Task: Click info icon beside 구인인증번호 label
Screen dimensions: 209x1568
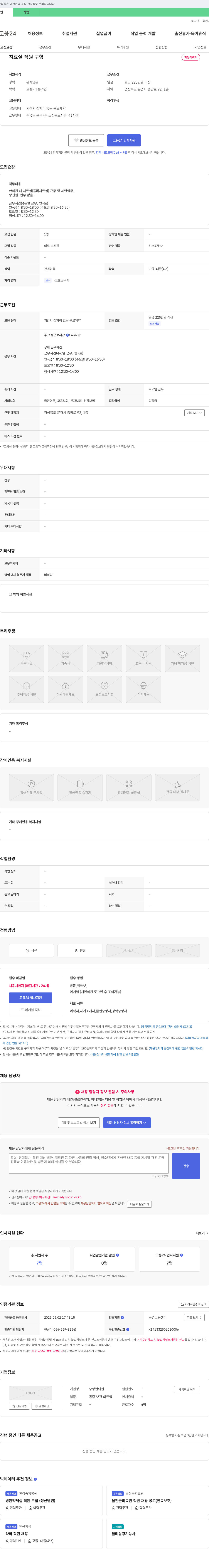Action: [x=128, y=1329]
